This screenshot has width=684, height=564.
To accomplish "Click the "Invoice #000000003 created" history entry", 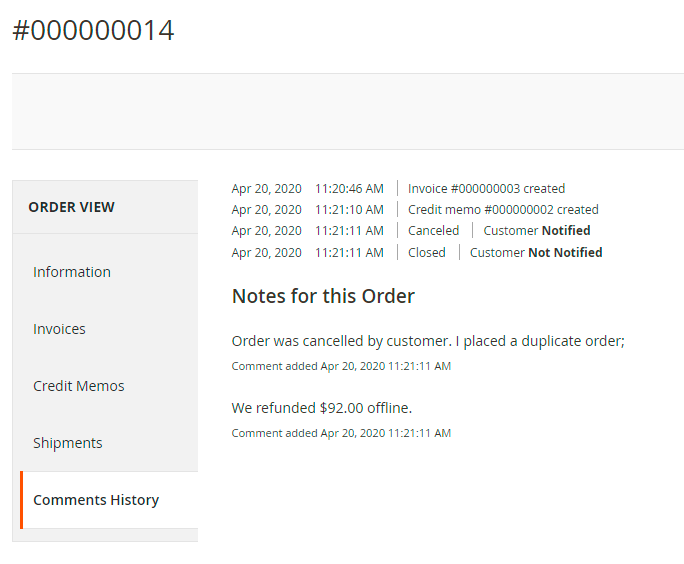I will click(486, 188).
